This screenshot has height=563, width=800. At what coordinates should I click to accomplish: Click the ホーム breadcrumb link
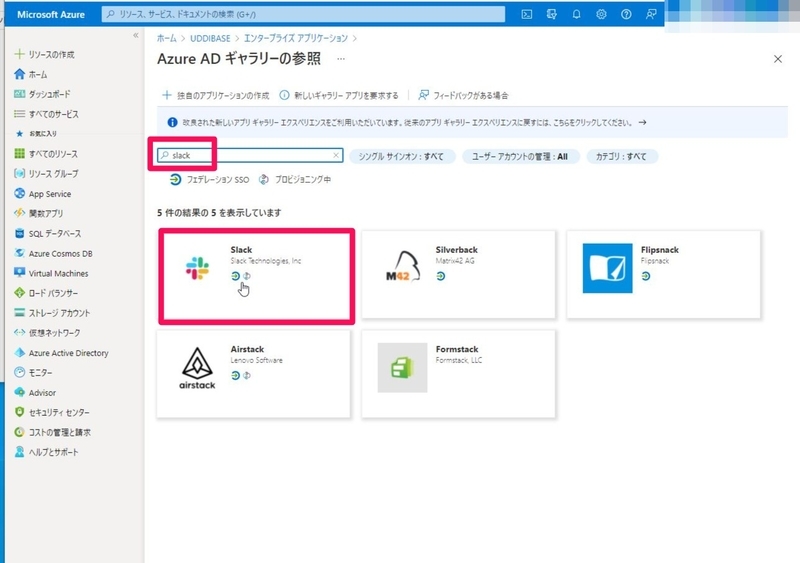[x=166, y=38]
